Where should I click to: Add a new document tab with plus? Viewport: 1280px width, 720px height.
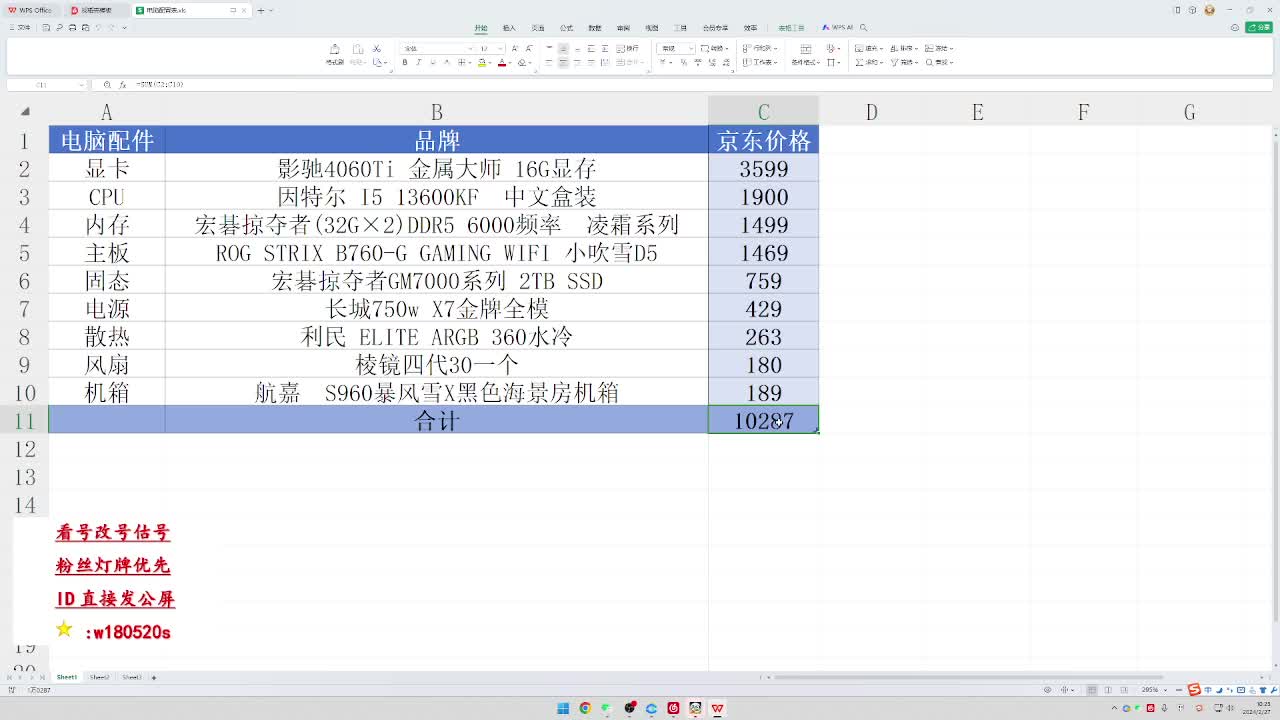pos(260,10)
